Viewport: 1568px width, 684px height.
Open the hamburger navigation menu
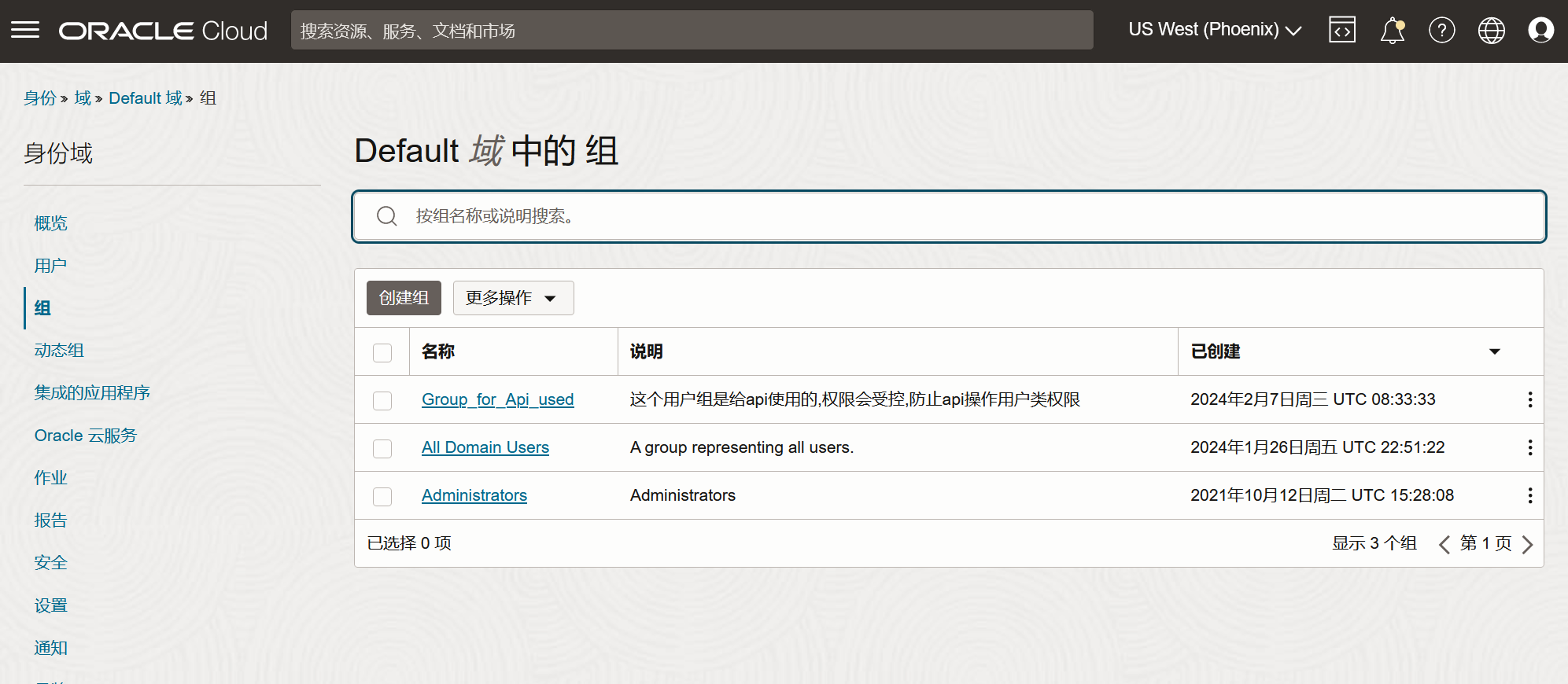click(25, 31)
